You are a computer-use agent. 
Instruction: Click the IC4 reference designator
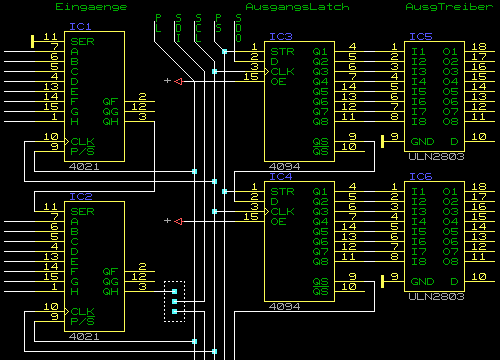(x=281, y=176)
